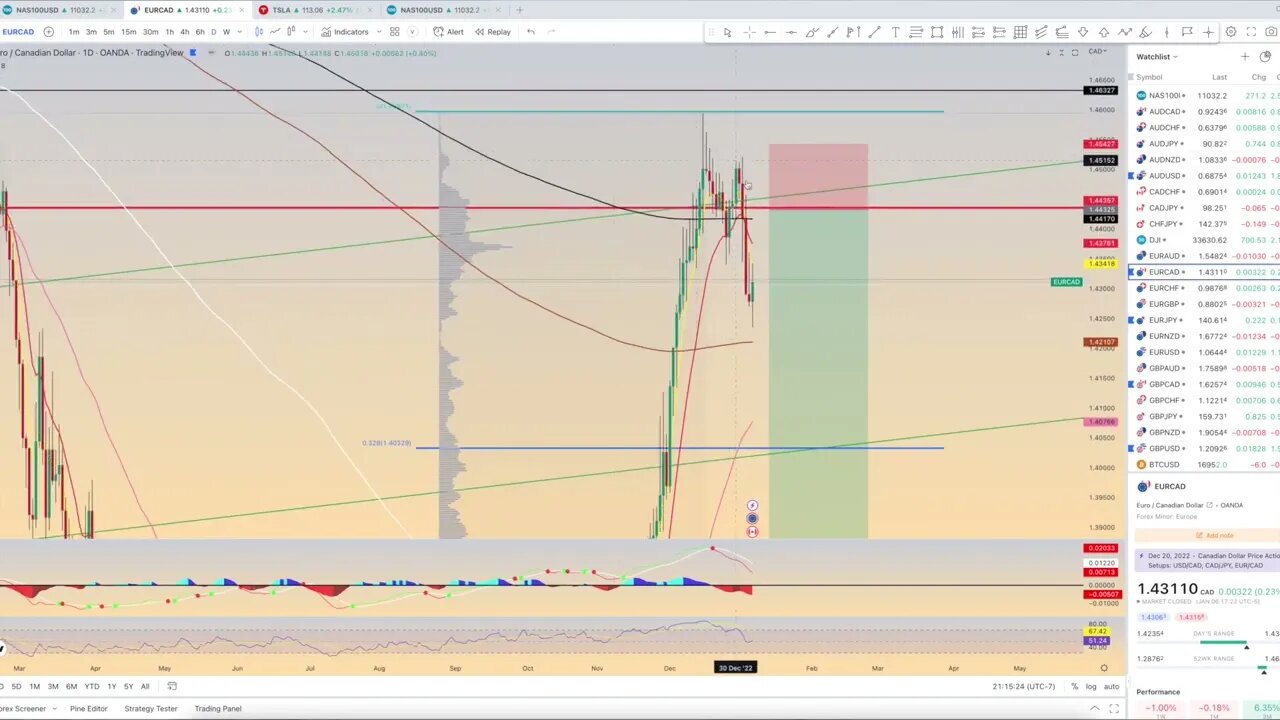Open chart axis settings gear at bottom
This screenshot has height=720, width=1280.
[x=1104, y=668]
